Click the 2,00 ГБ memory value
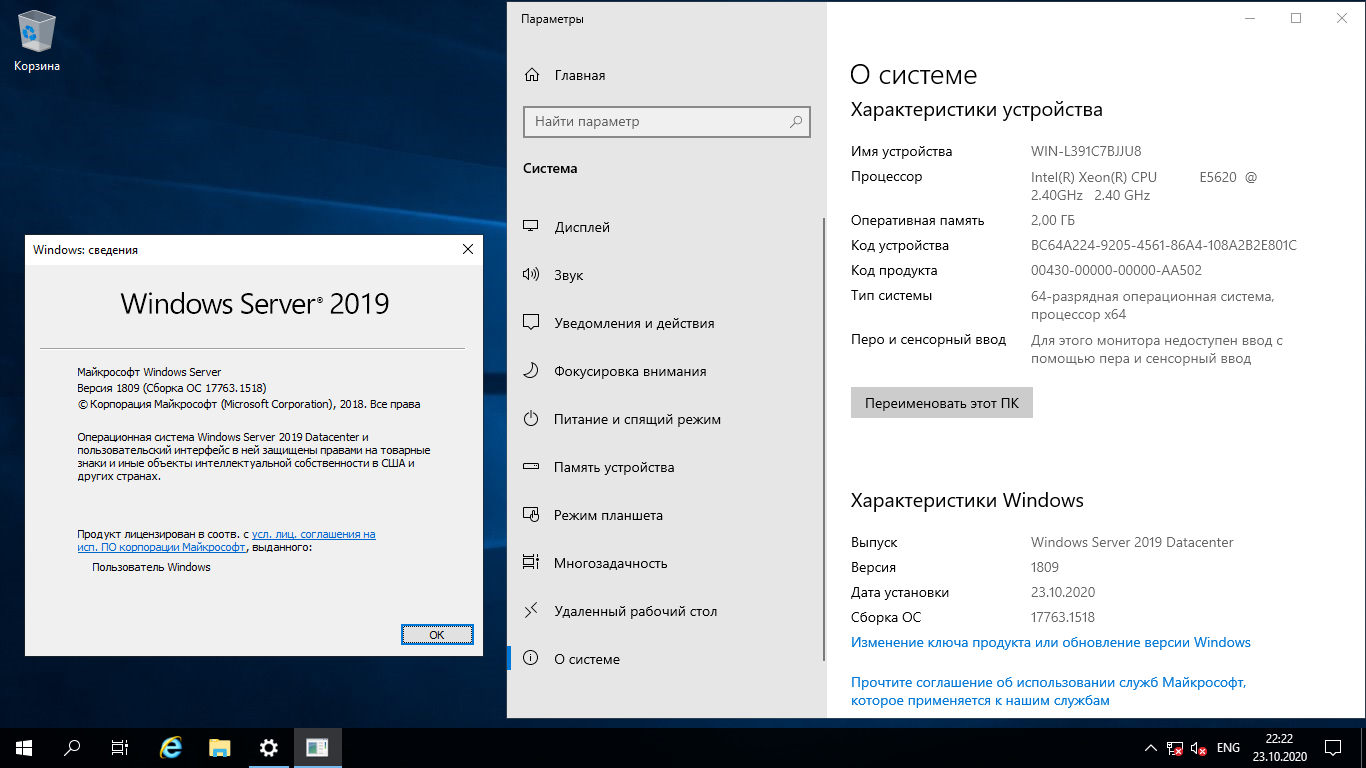This screenshot has width=1366, height=768. click(1053, 220)
